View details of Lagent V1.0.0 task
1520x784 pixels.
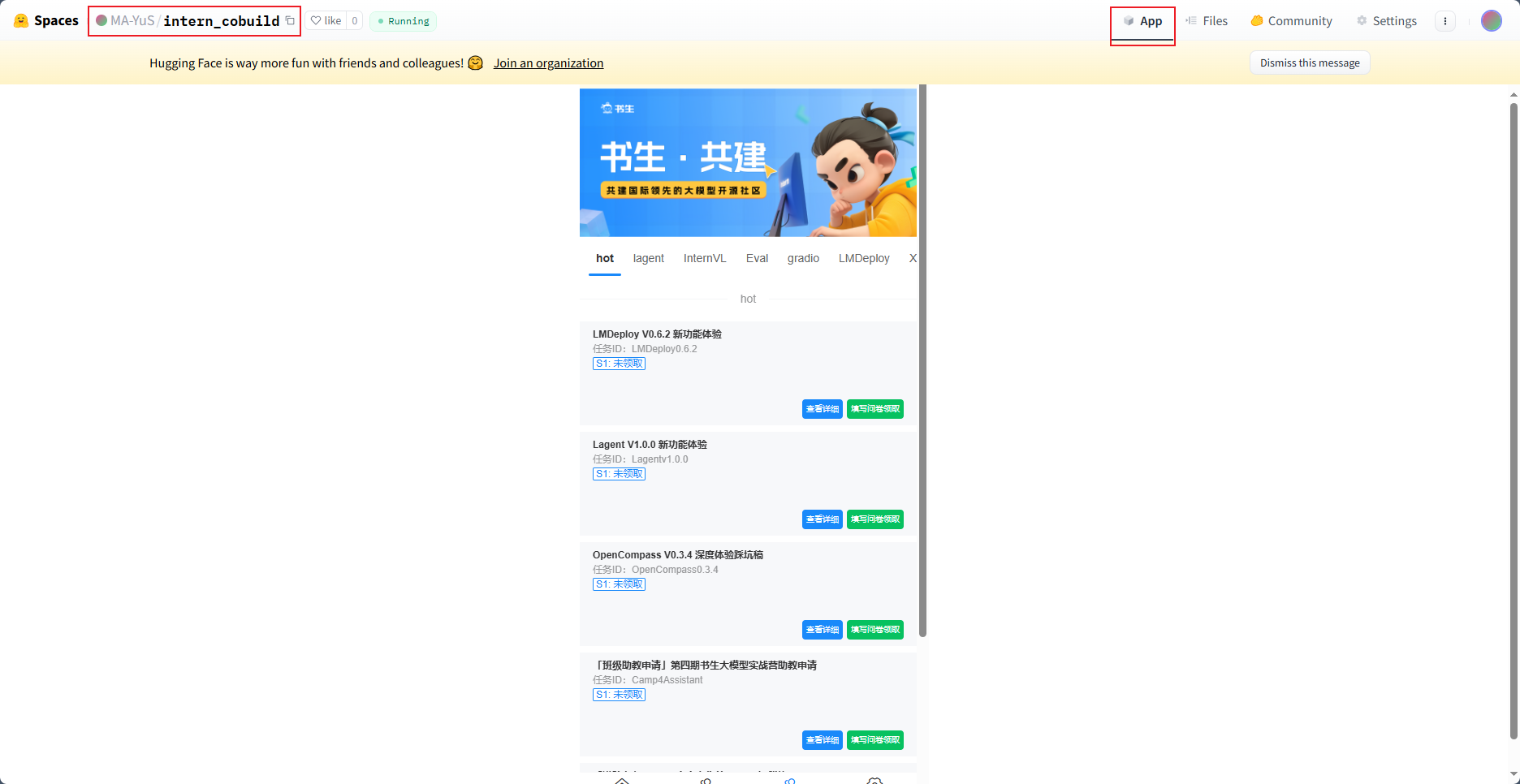pyautogui.click(x=823, y=519)
